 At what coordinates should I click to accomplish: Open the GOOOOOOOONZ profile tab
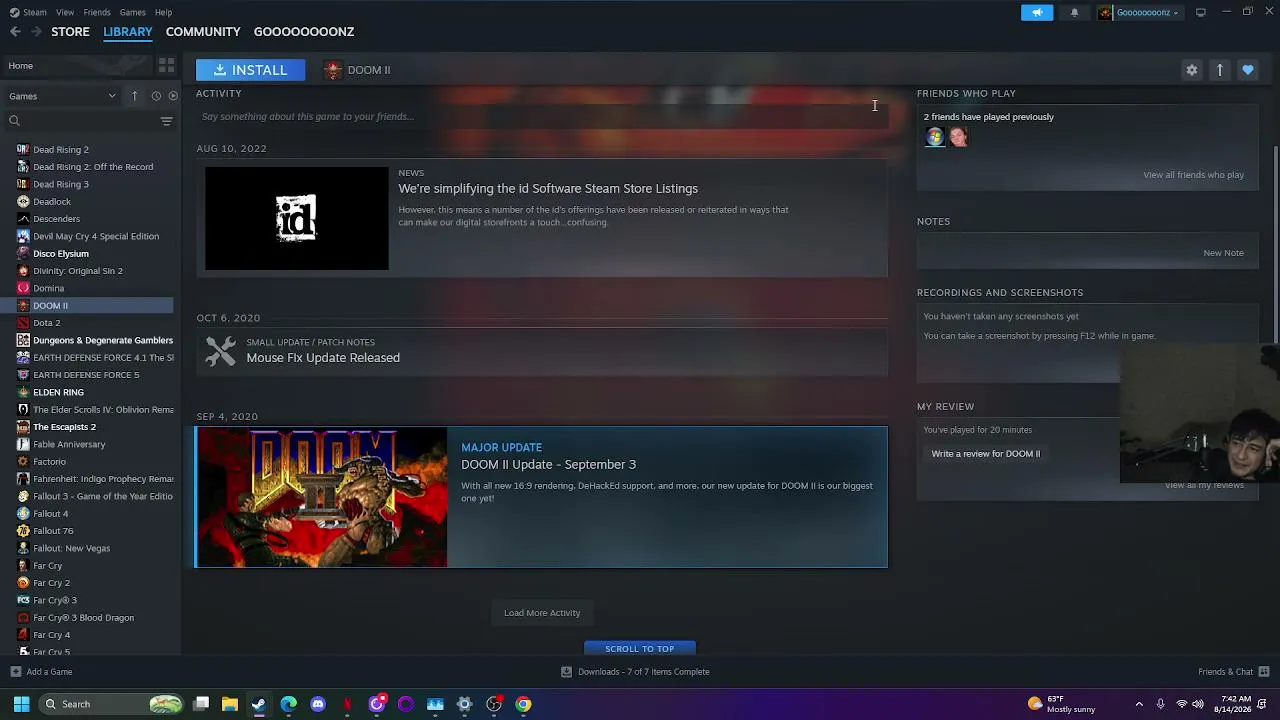pos(304,32)
